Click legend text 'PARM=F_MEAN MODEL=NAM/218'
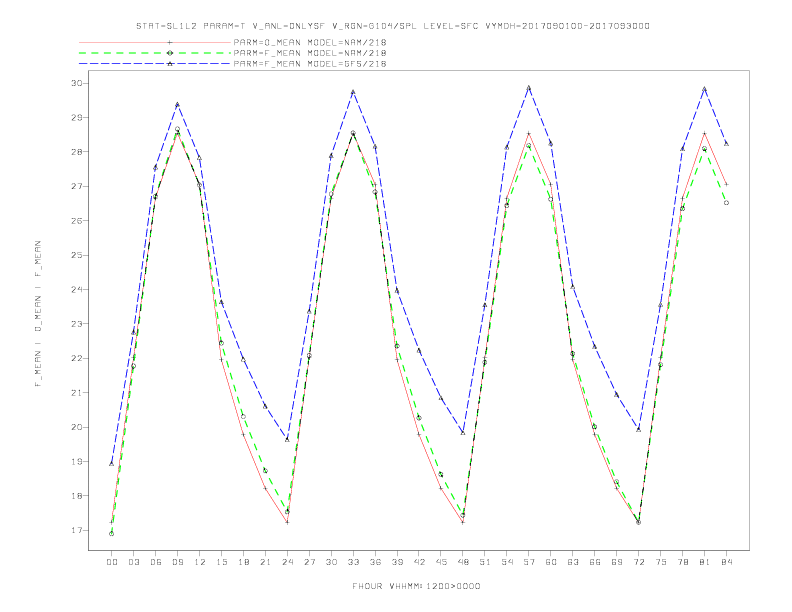Viewport: 792px width, 612px height. coord(310,53)
